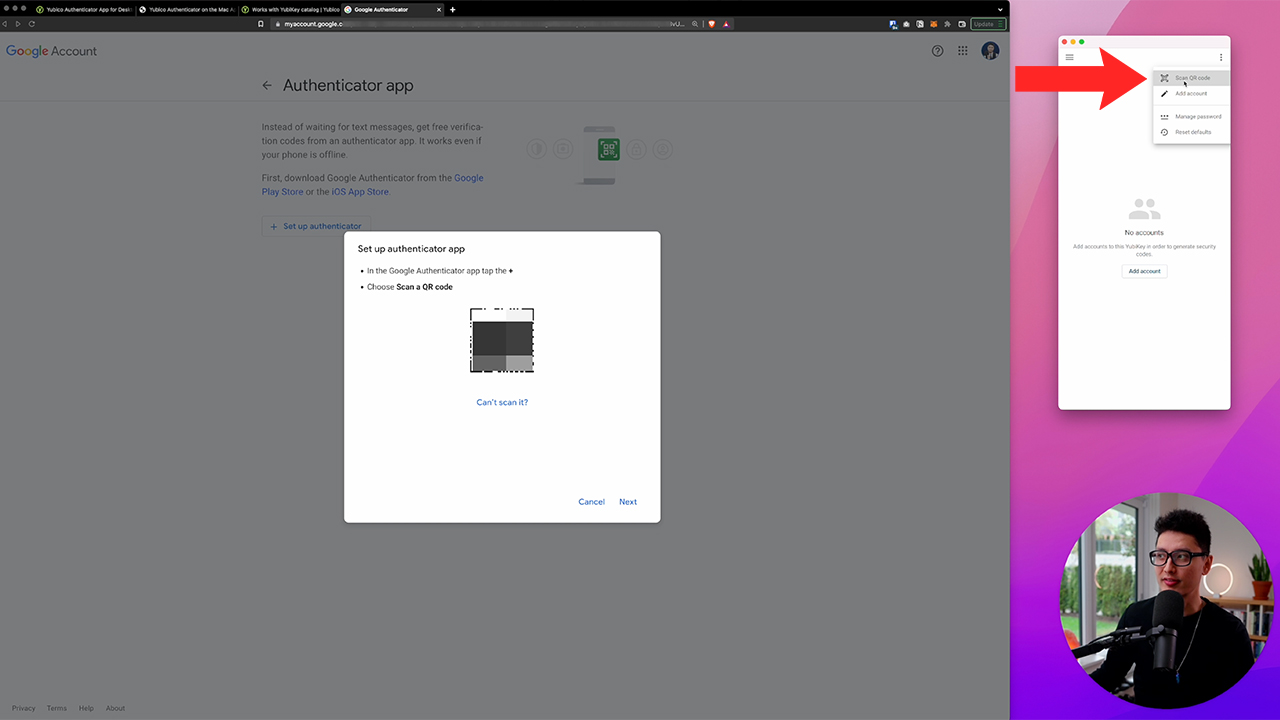Image resolution: width=1280 pixels, height=720 pixels.
Task: Click the QR code image in the dialog
Action: click(502, 340)
